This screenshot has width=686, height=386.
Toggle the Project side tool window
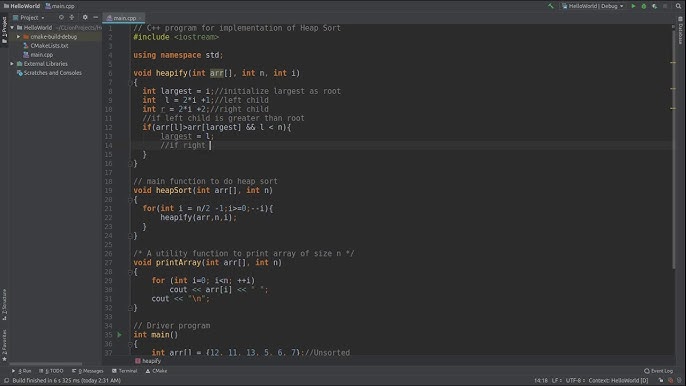point(4,30)
